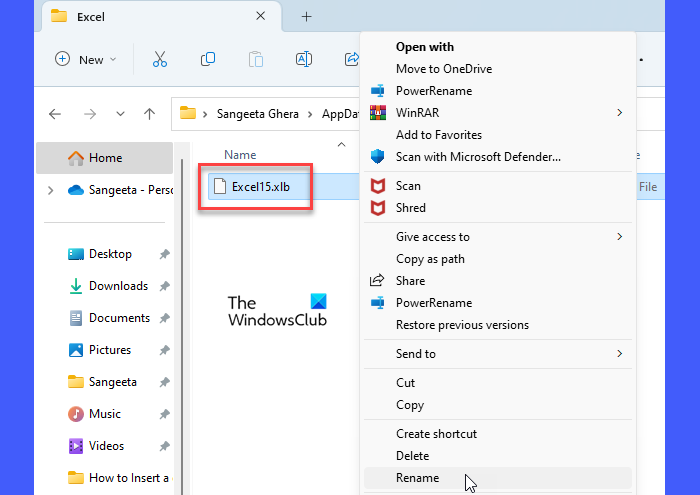
Task: Expand the Send to submenu
Action: coord(498,354)
